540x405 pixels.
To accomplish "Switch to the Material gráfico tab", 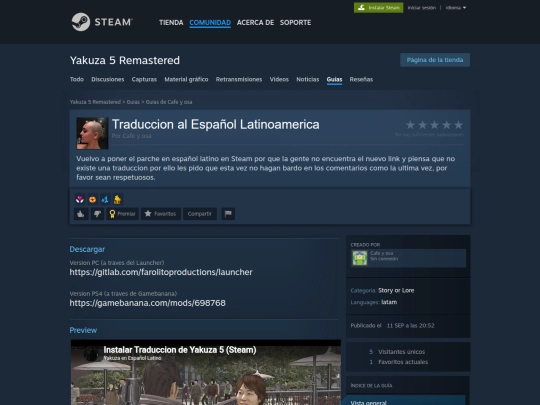I will [x=186, y=80].
